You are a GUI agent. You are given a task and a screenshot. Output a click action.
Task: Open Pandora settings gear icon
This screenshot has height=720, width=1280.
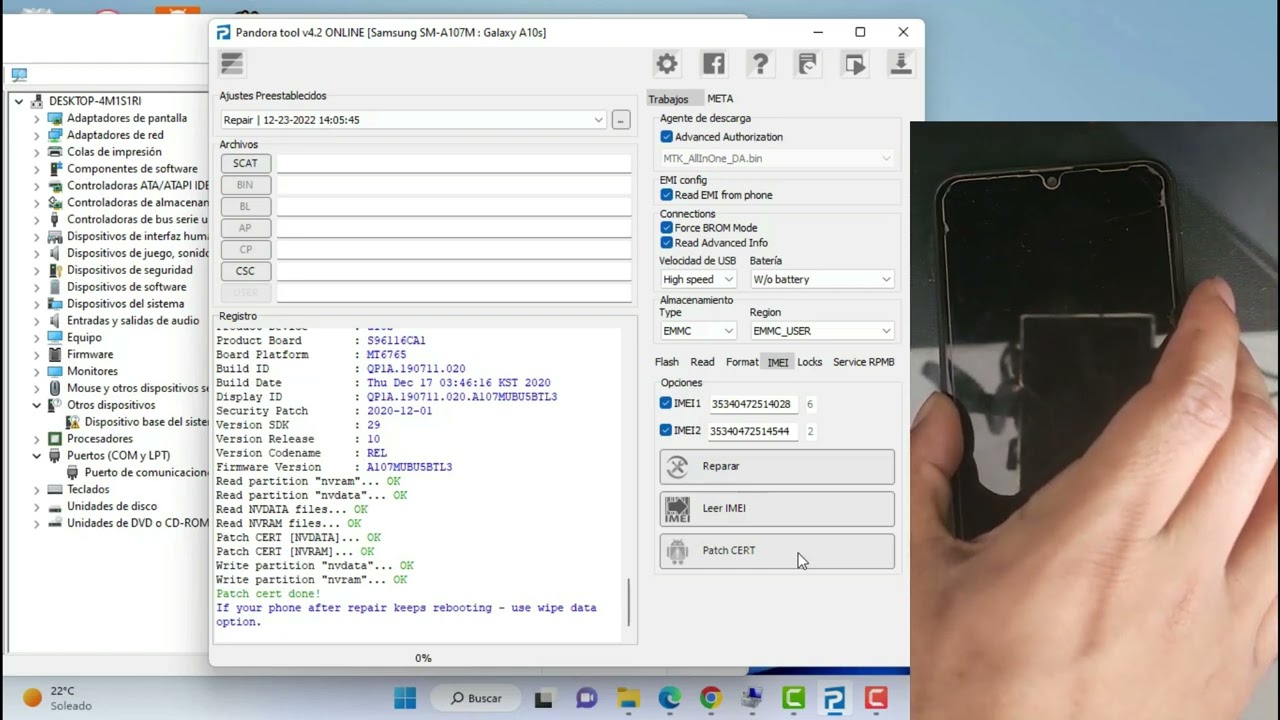click(x=667, y=65)
